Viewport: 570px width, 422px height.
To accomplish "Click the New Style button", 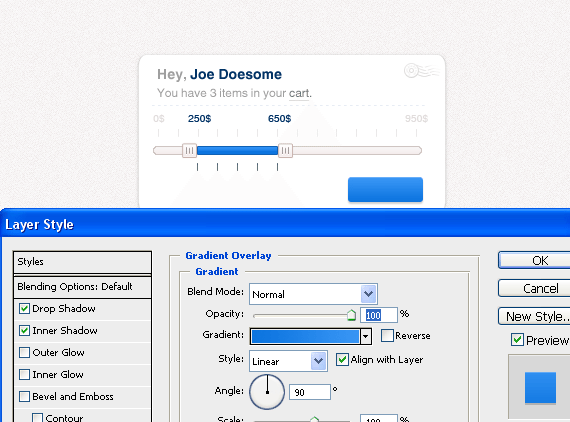I will 534,316.
